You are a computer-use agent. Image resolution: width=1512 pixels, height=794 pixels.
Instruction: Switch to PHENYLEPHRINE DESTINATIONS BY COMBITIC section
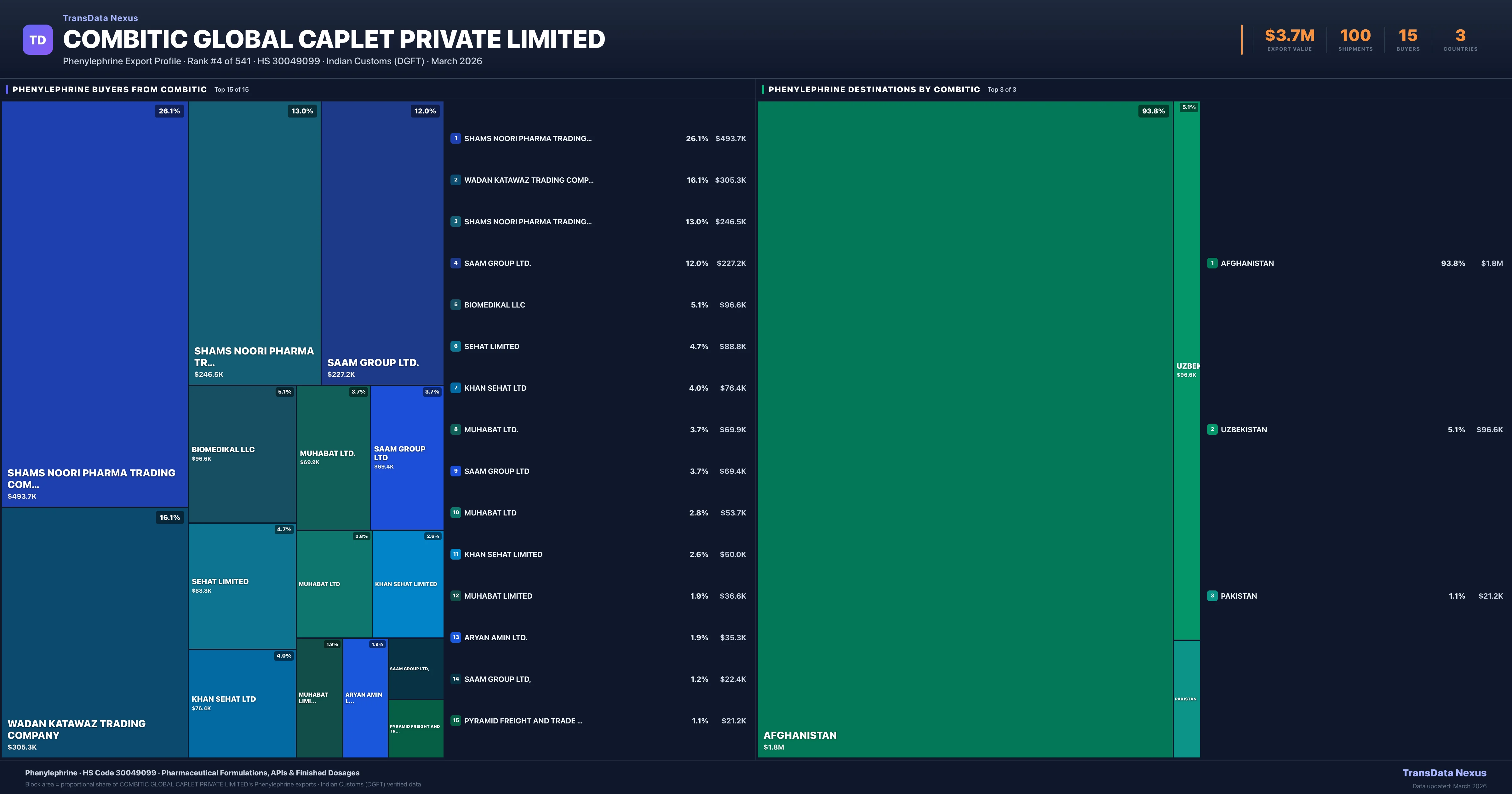point(874,89)
